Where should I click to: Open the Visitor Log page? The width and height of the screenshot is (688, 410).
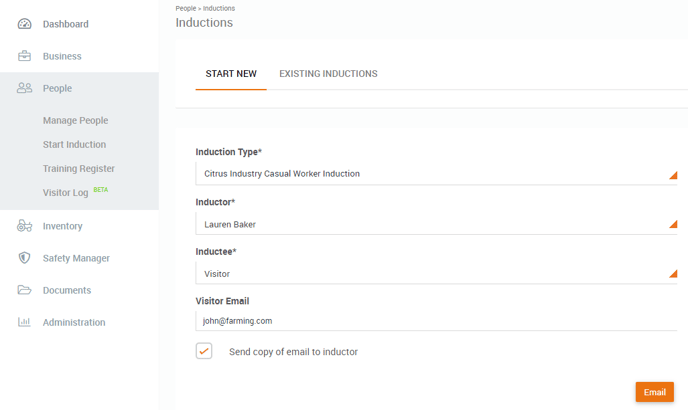tap(65, 193)
